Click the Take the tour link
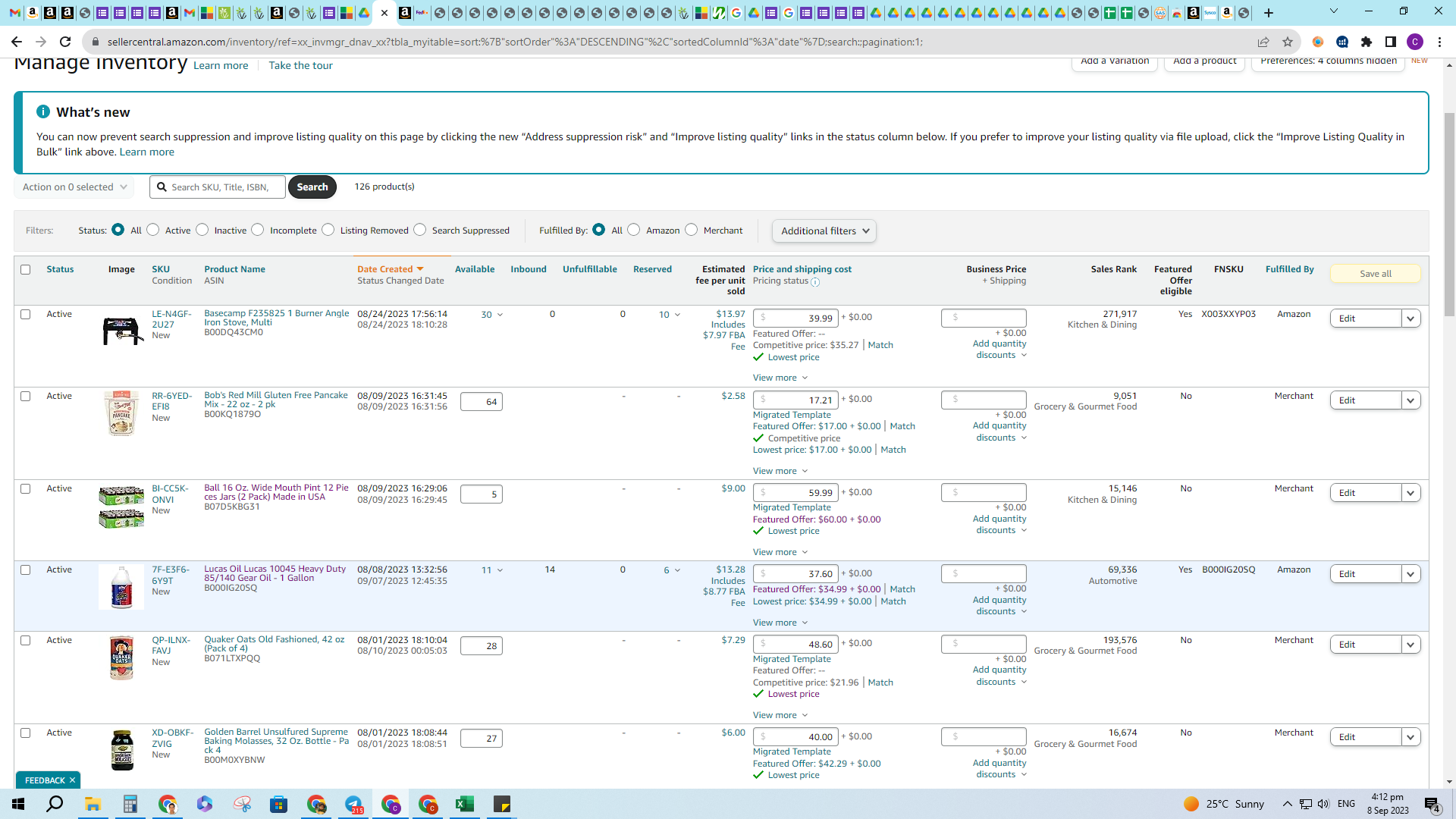The height and width of the screenshot is (819, 1456). 300,66
